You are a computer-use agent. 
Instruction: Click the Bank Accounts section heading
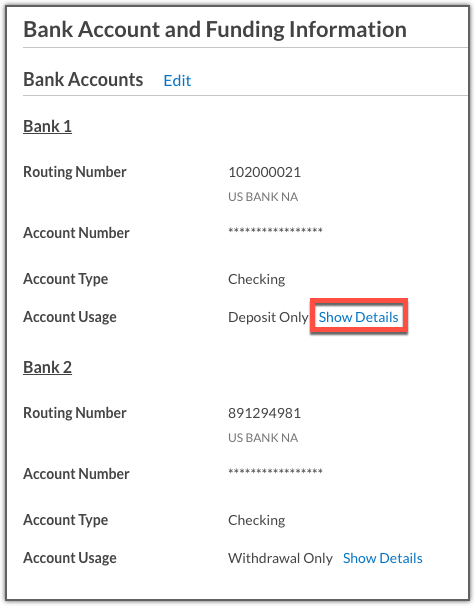click(83, 80)
